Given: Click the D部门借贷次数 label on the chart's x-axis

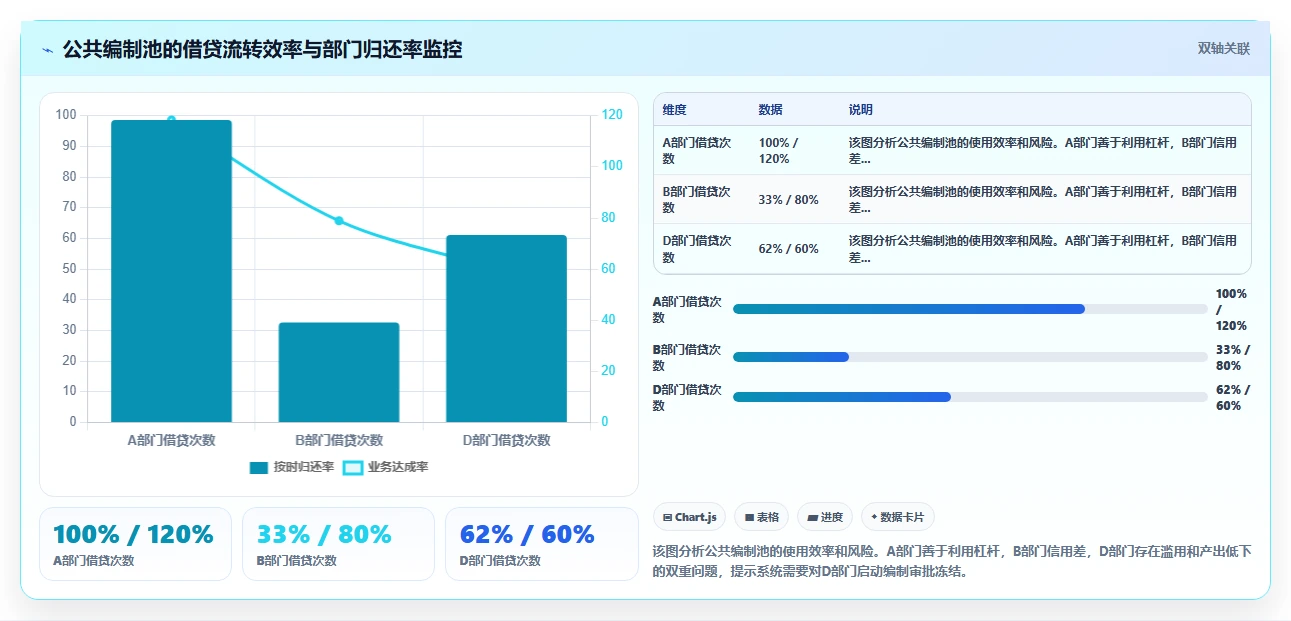Looking at the screenshot, I should (x=507, y=440).
